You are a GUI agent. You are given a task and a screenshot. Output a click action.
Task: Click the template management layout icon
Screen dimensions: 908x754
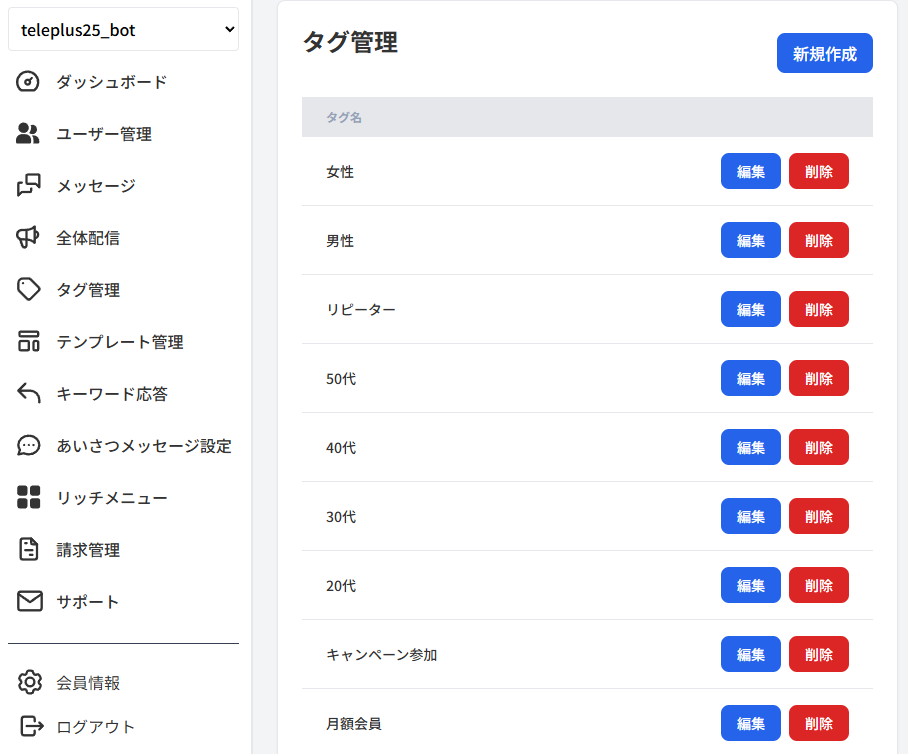click(x=28, y=342)
